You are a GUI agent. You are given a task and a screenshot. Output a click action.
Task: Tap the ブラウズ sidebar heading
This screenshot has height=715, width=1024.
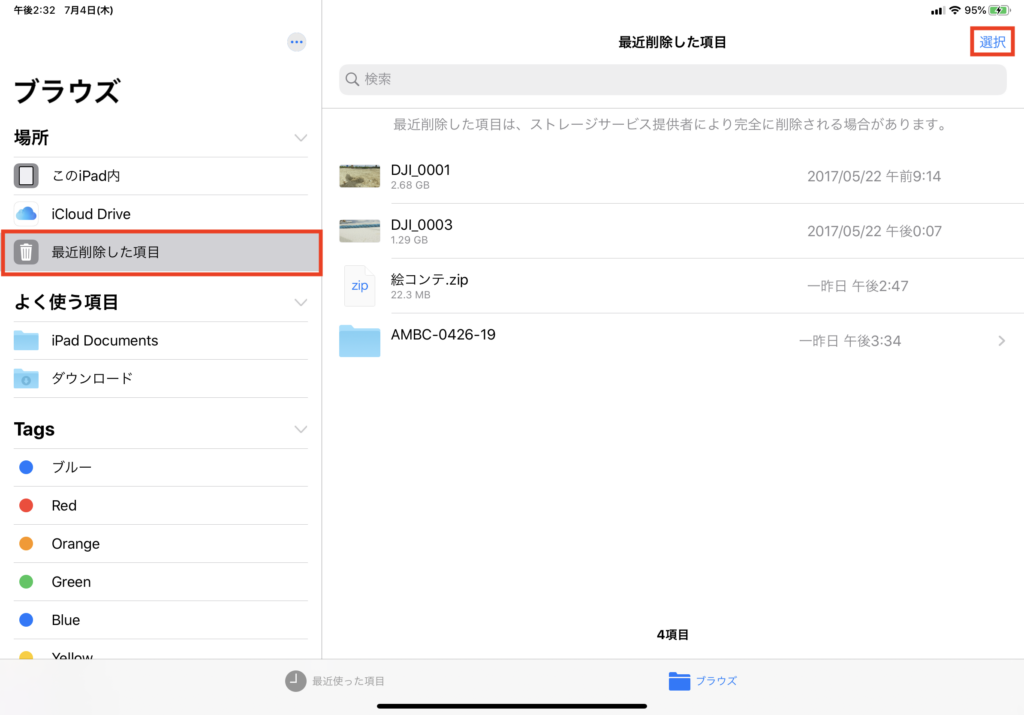(67, 91)
